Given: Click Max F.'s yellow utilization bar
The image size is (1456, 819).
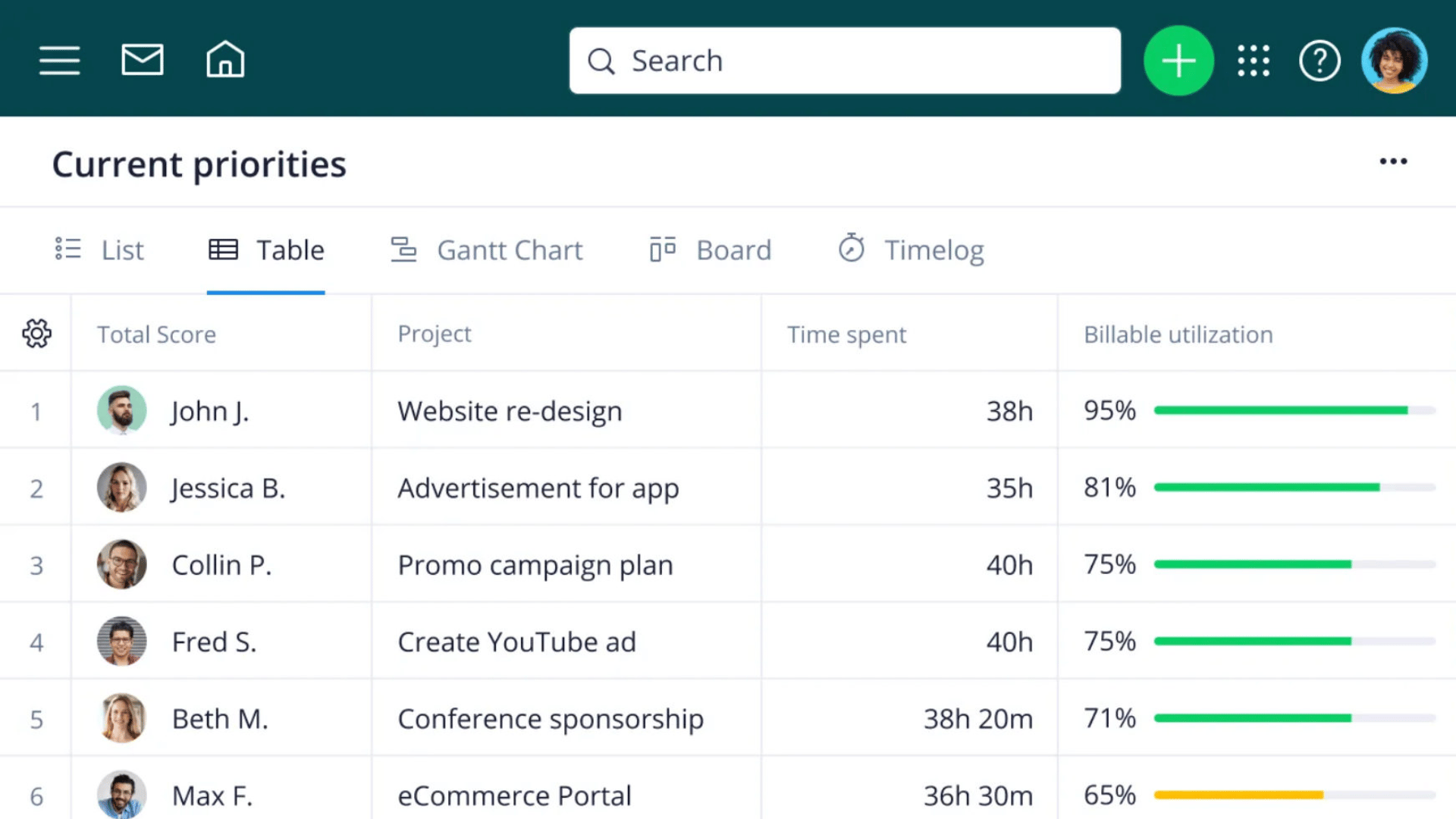Looking at the screenshot, I should (1239, 795).
